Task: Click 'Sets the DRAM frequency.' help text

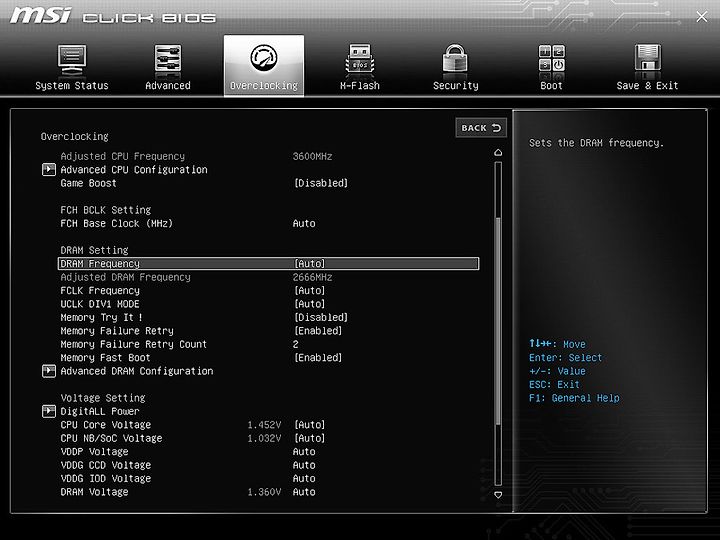Action: click(596, 143)
